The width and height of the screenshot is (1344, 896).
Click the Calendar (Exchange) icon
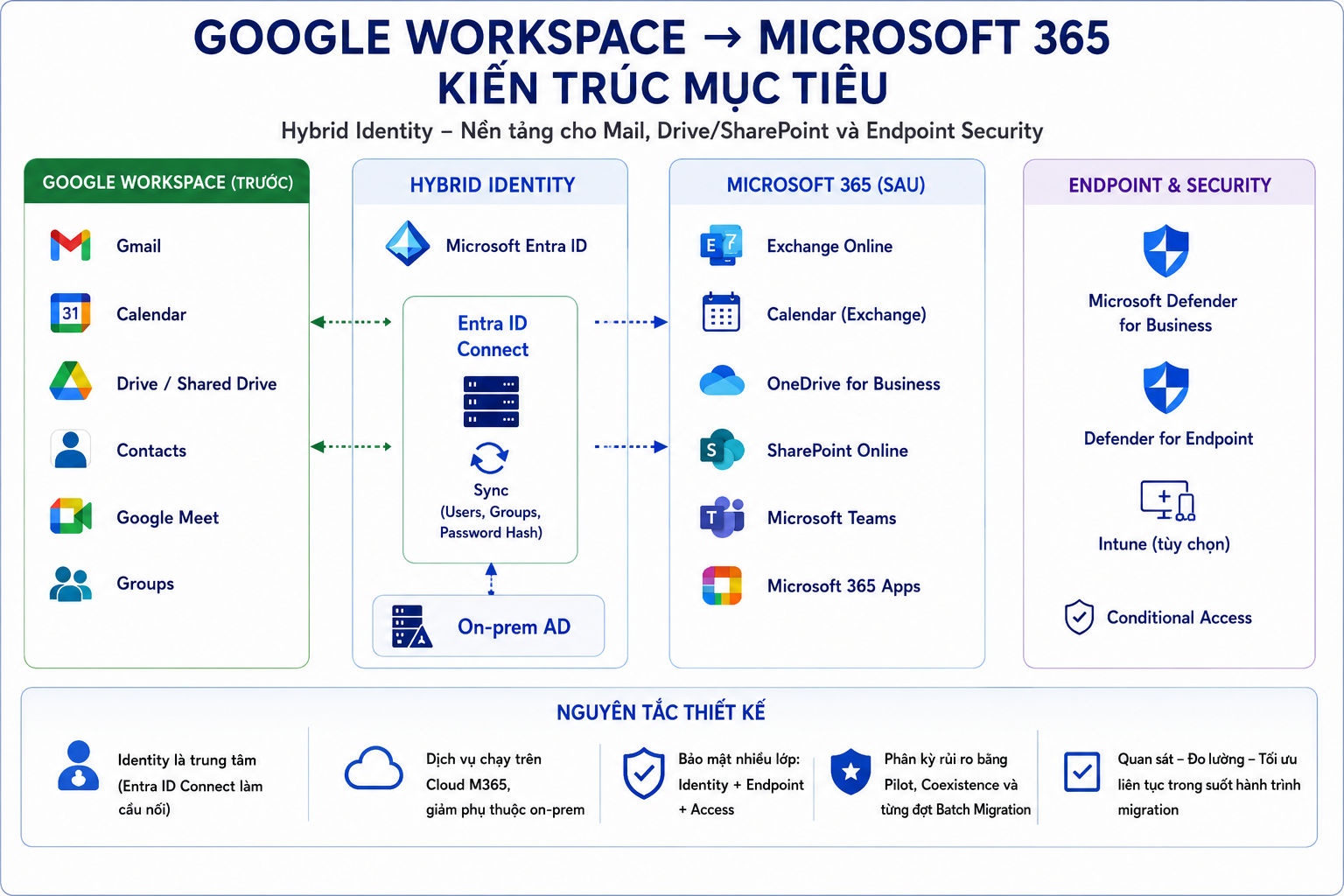pyautogui.click(x=722, y=312)
